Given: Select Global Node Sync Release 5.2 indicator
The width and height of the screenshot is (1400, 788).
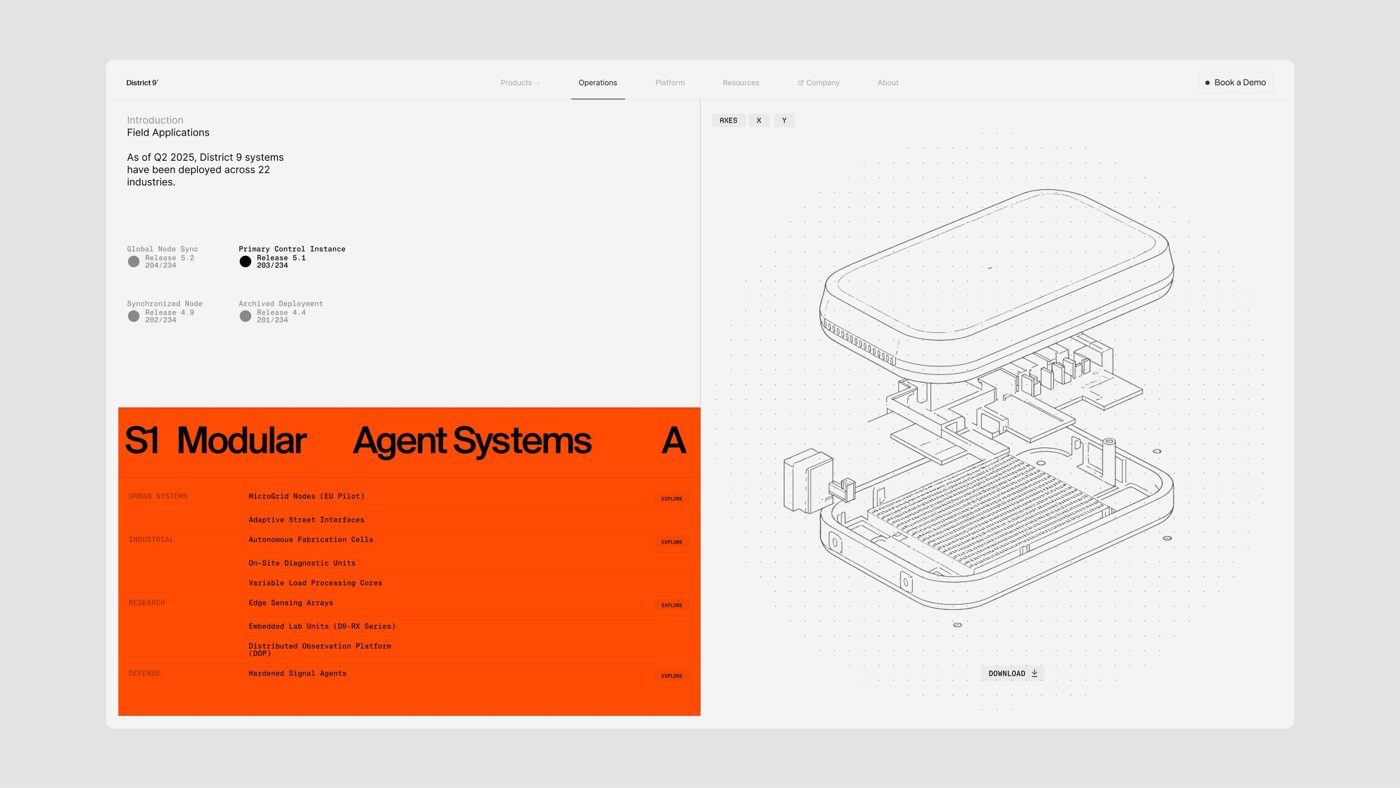Looking at the screenshot, I should coord(133,262).
